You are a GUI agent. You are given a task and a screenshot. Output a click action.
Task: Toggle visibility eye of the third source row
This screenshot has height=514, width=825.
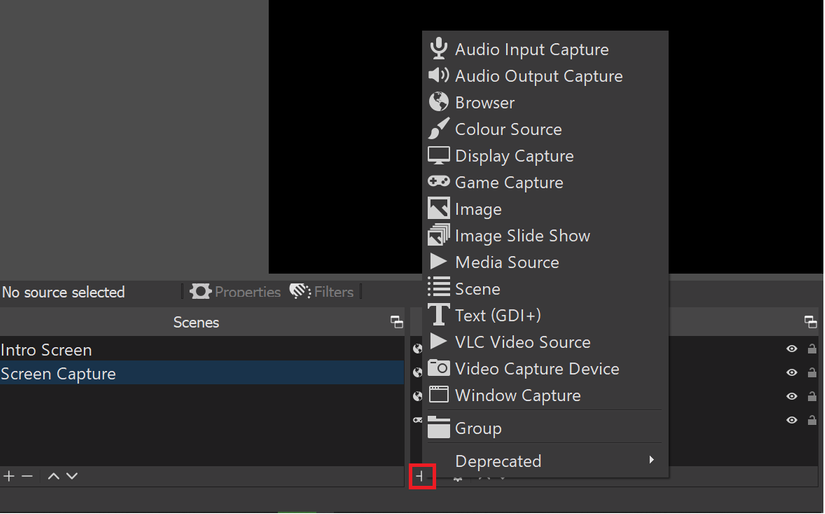pos(791,396)
